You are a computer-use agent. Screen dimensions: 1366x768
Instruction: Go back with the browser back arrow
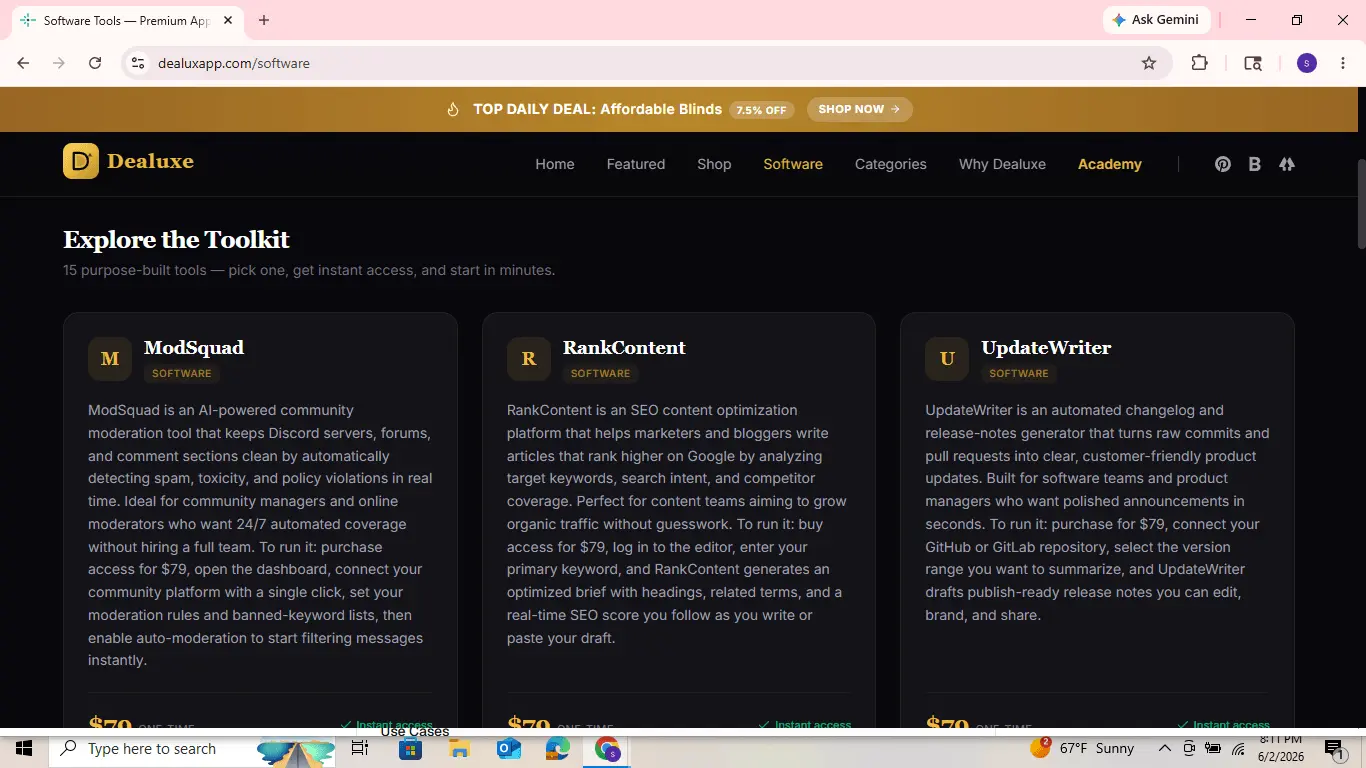coord(23,63)
